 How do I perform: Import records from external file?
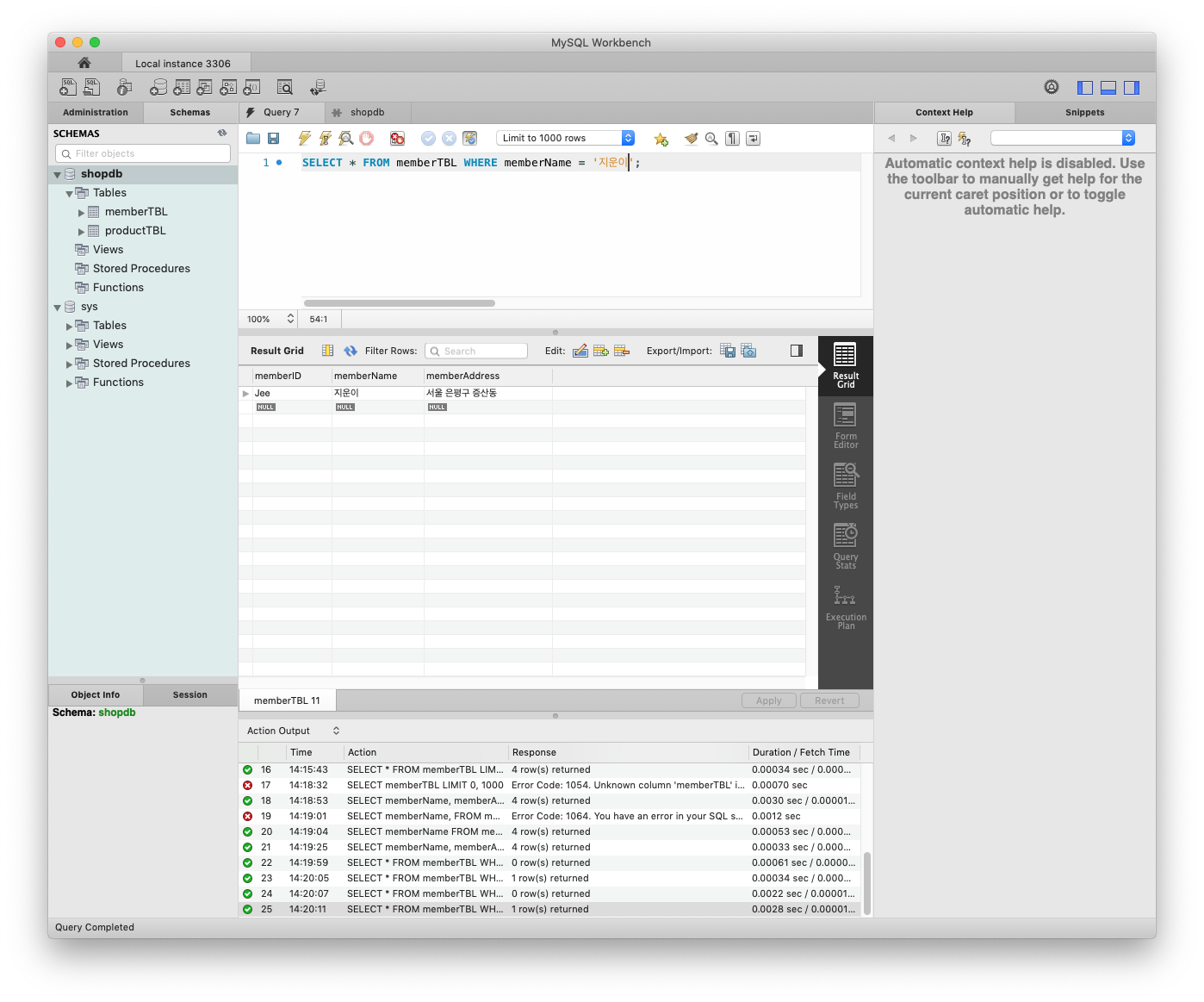pyautogui.click(x=748, y=351)
